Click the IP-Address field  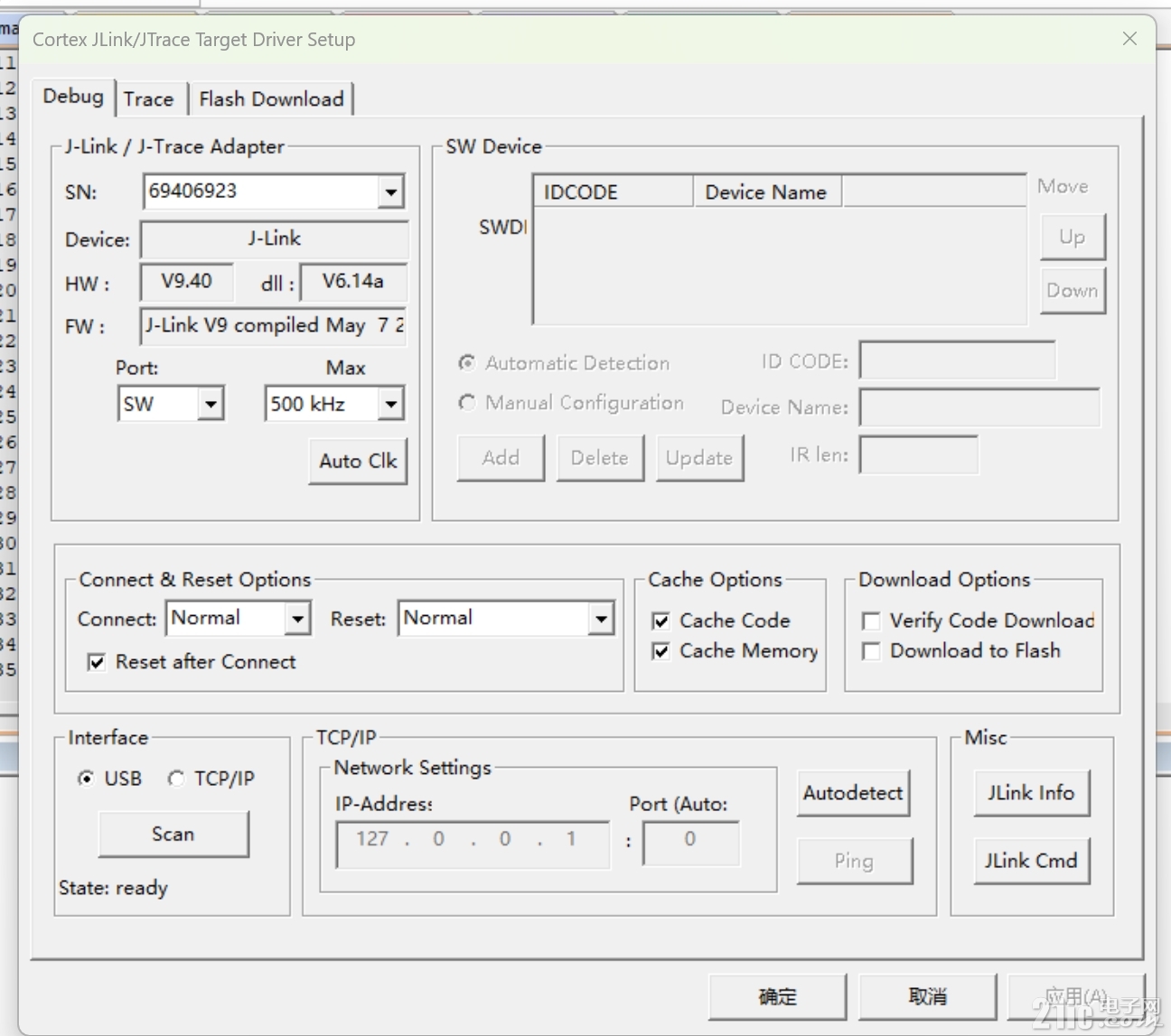coord(473,845)
